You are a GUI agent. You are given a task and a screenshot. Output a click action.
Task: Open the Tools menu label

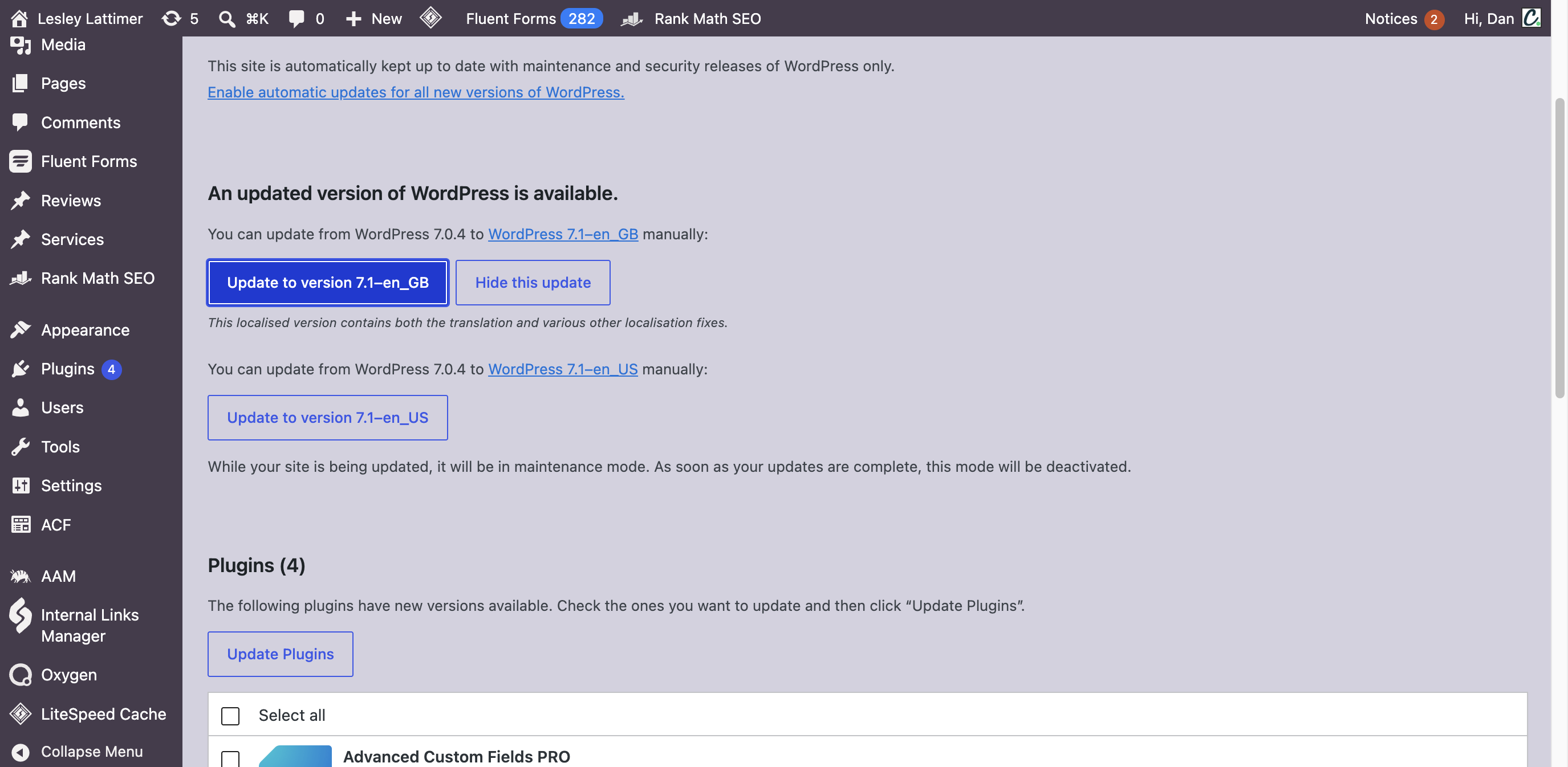point(60,446)
